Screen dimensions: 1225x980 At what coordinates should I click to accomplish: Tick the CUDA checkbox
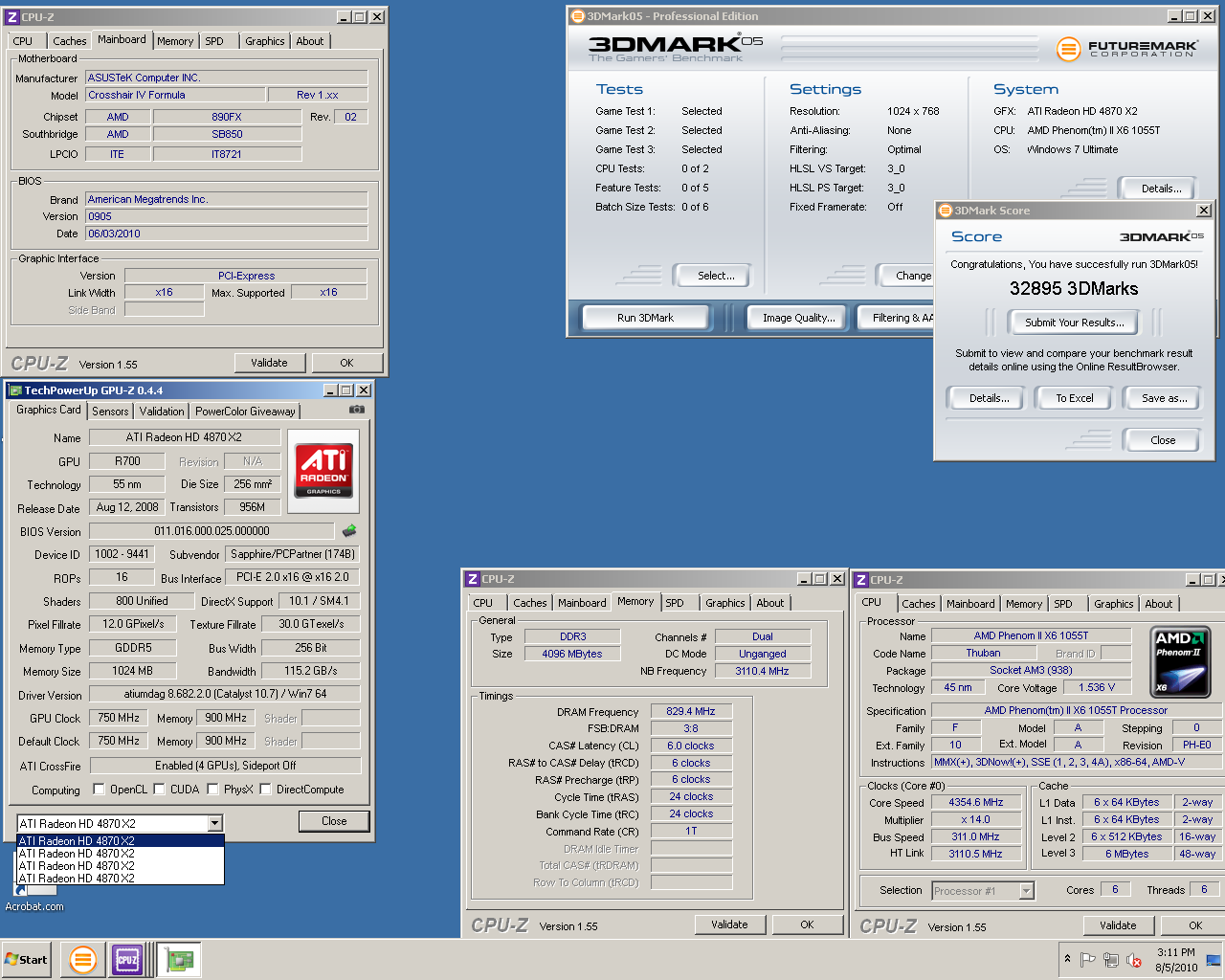coord(159,790)
